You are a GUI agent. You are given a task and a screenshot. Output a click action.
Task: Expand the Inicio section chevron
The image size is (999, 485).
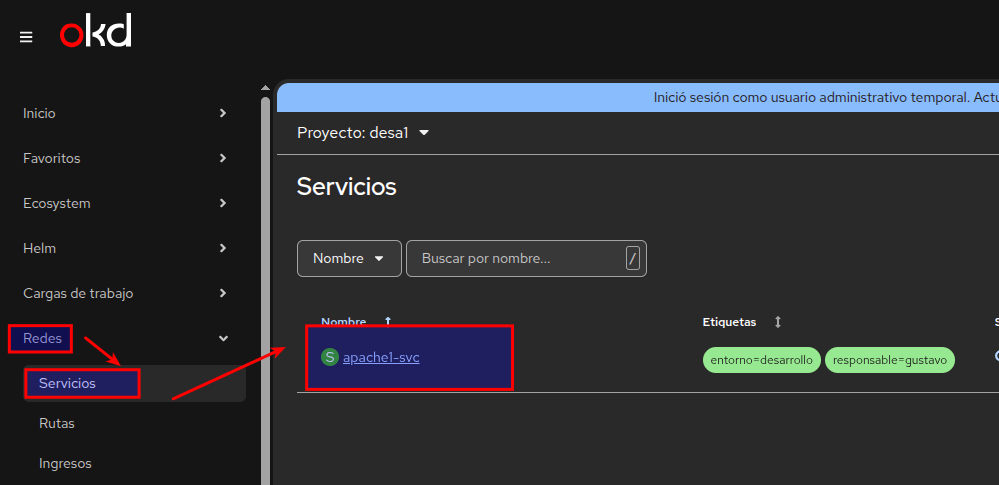[223, 113]
